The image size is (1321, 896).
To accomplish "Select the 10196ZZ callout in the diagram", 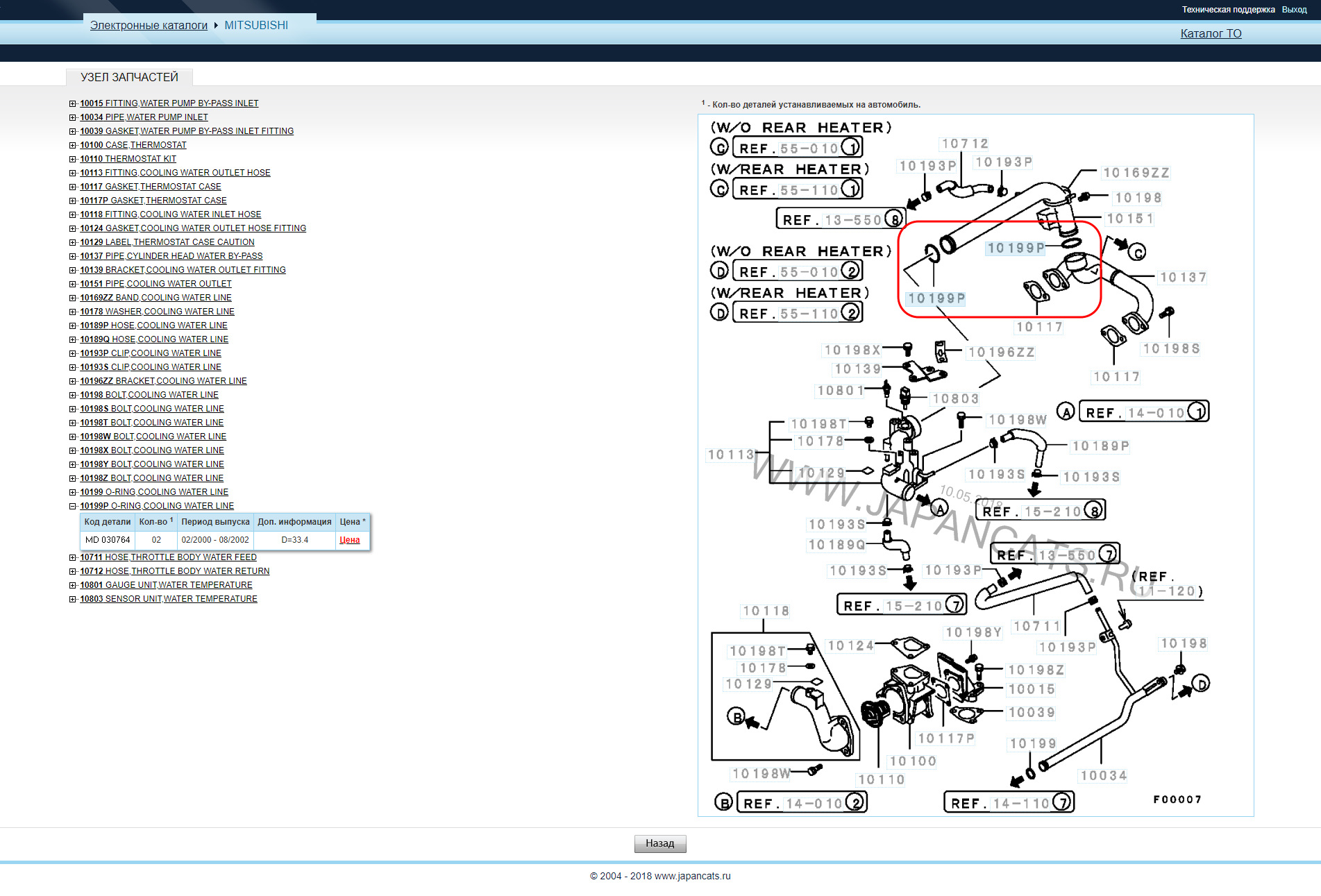I will click(1001, 353).
